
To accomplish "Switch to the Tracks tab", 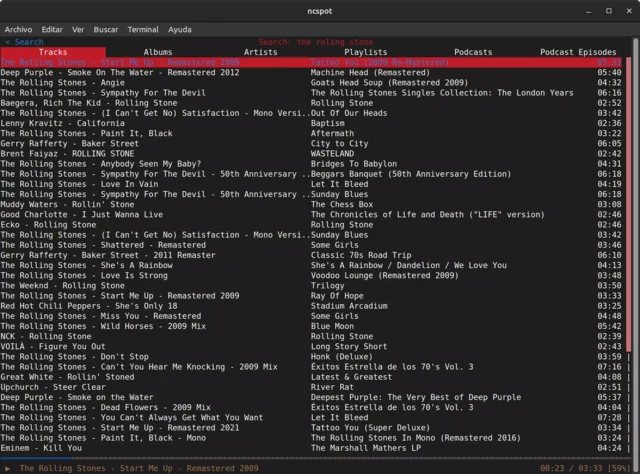I will pos(53,52).
